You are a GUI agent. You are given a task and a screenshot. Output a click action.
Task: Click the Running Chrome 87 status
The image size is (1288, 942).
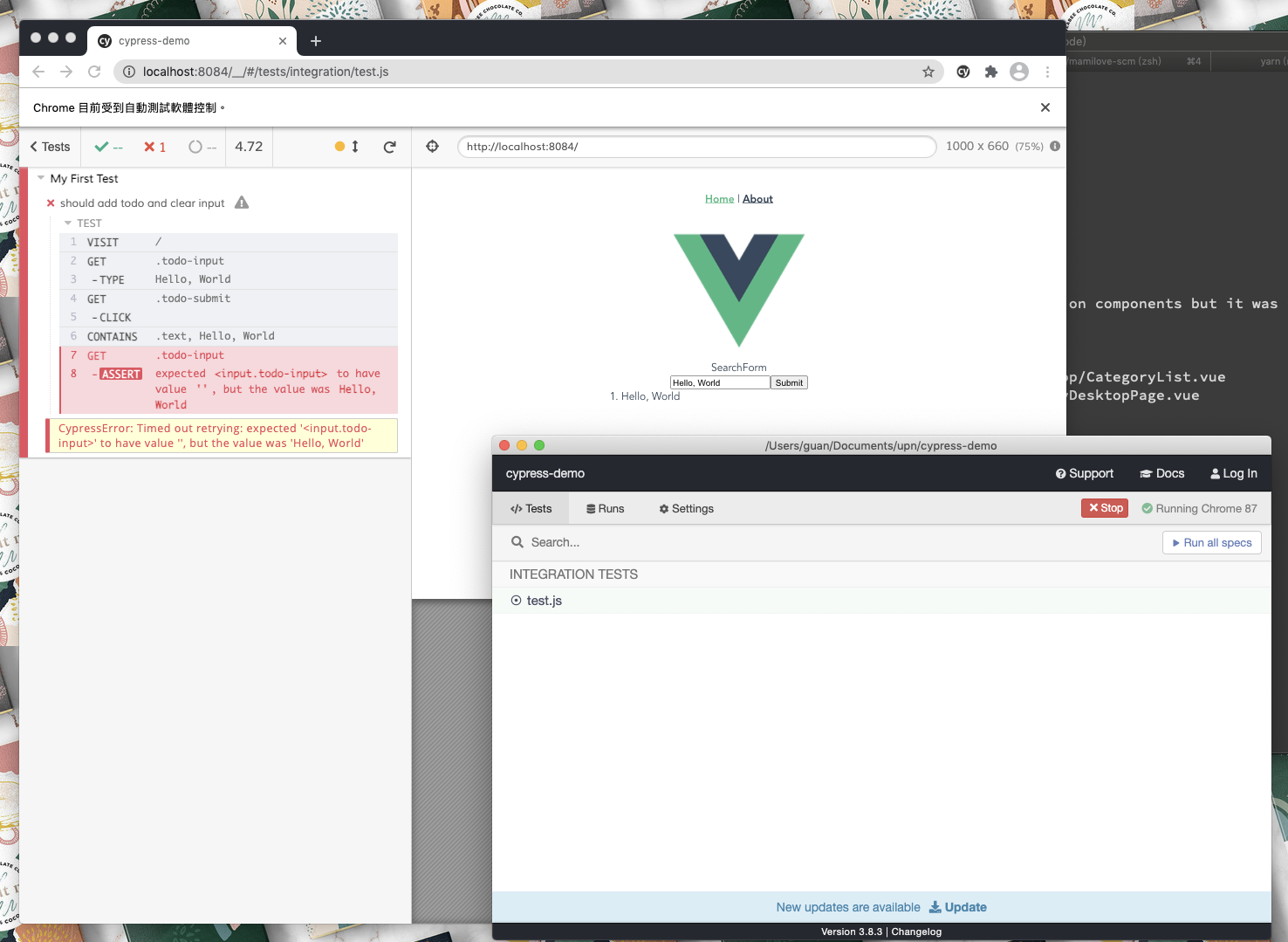tap(1199, 508)
